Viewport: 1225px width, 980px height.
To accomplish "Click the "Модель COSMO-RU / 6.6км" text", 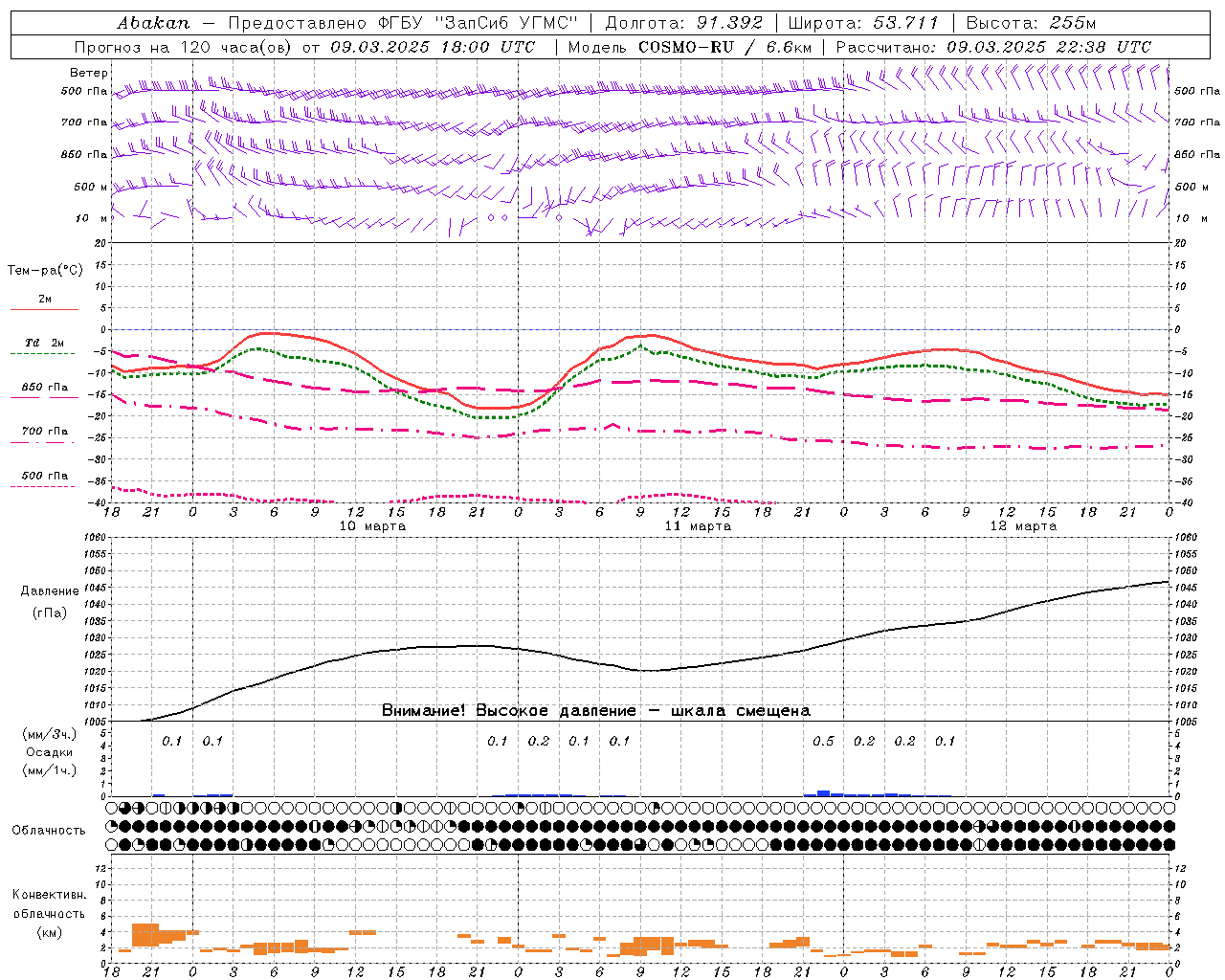I will point(689,47).
